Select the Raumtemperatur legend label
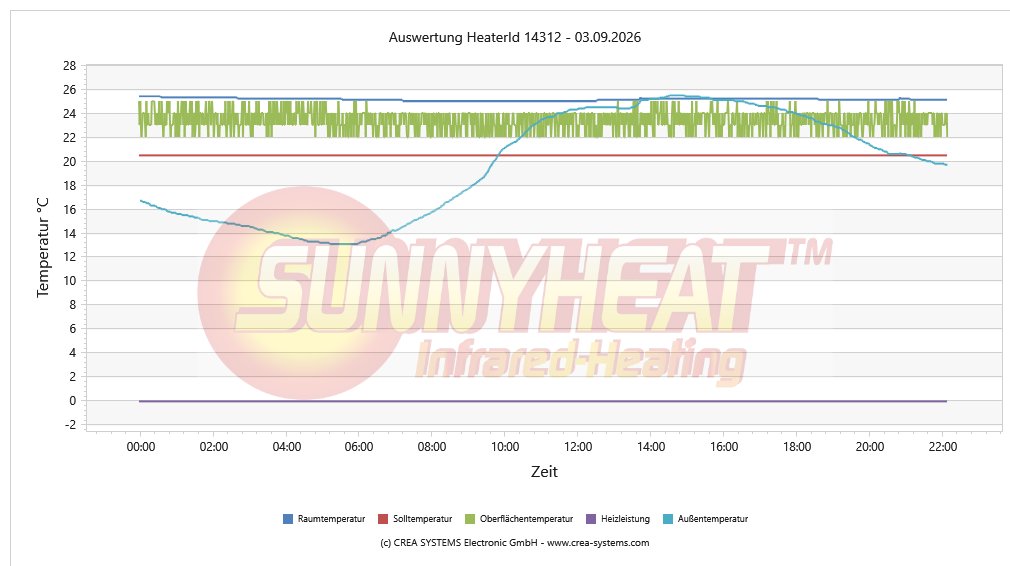 tap(331, 519)
